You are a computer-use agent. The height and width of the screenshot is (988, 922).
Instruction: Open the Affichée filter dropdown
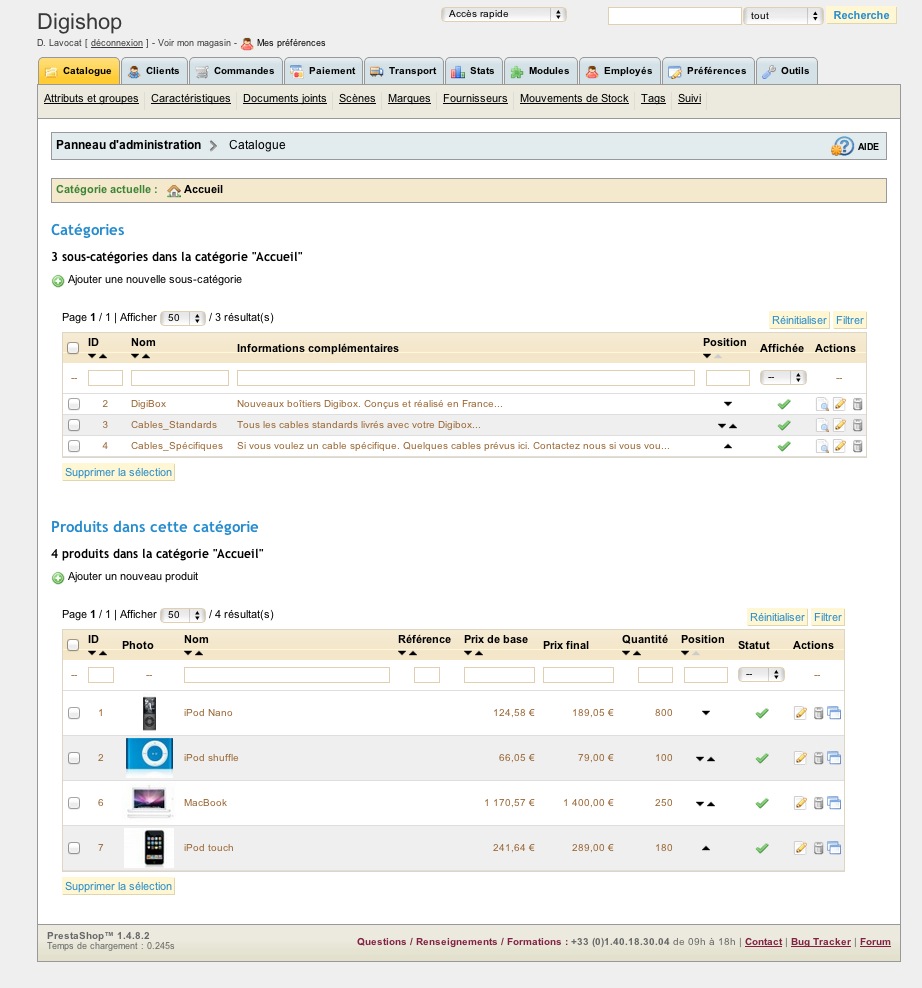[783, 377]
